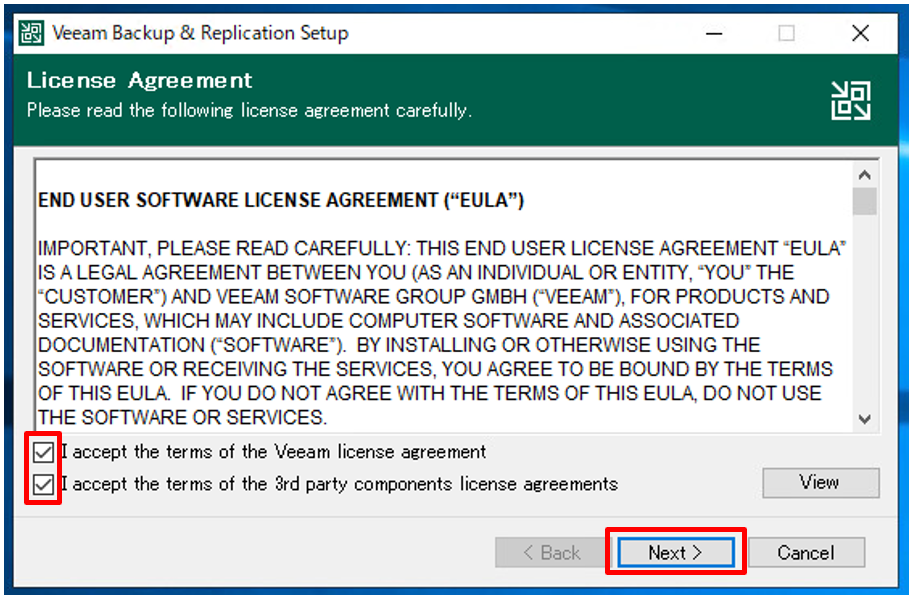915x601 pixels.
Task: Click the "IMPORTANT, PLEASE READ CAREFULLY" paragraph line
Action: (x=442, y=249)
